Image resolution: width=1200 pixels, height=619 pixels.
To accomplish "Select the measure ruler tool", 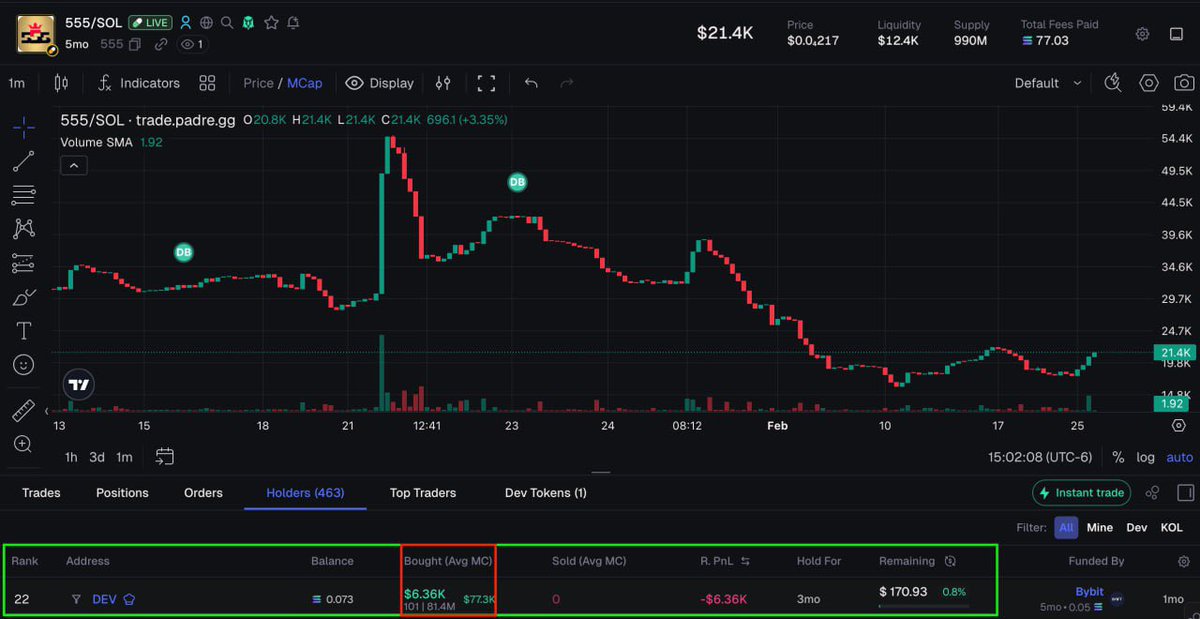I will point(23,410).
